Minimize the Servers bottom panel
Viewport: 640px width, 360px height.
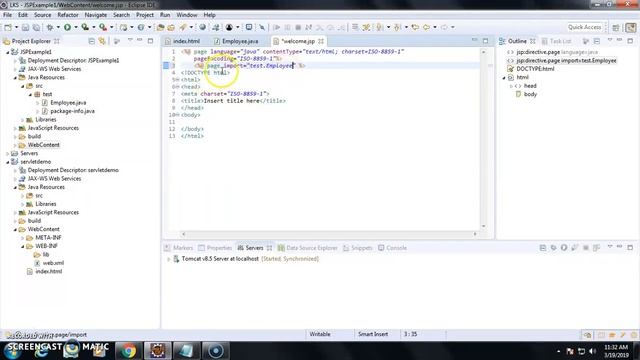(620, 247)
